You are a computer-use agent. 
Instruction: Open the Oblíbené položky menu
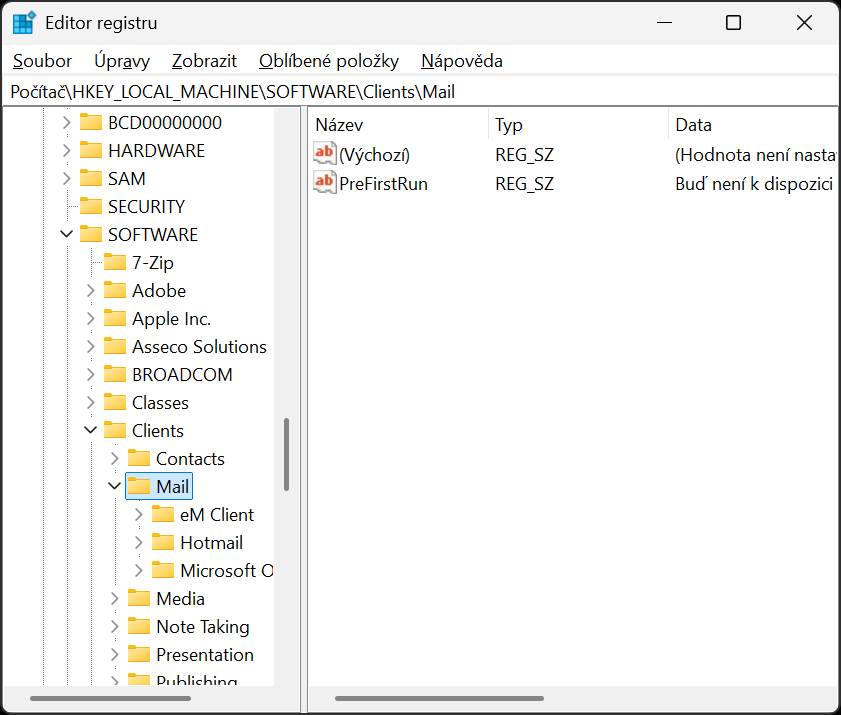[x=328, y=61]
